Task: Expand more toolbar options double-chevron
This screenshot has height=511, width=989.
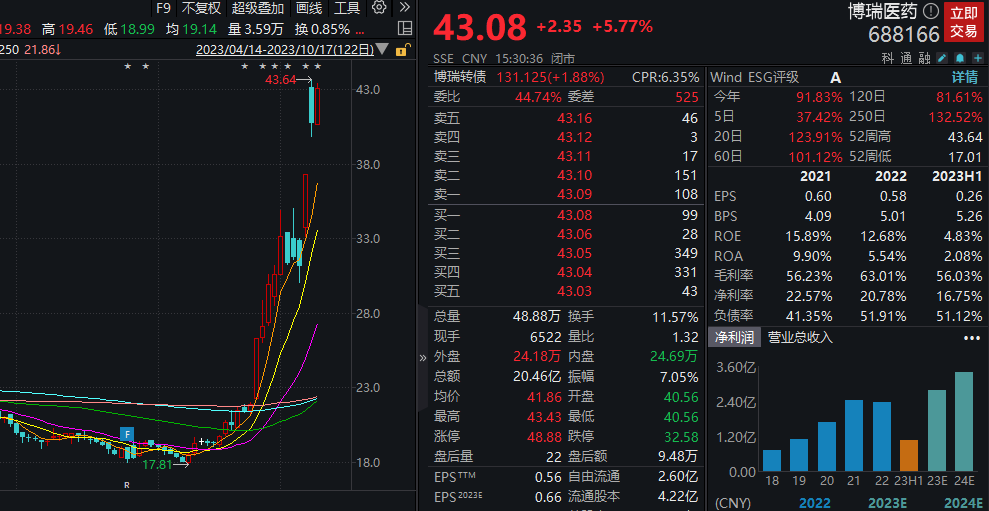Action: pyautogui.click(x=405, y=8)
